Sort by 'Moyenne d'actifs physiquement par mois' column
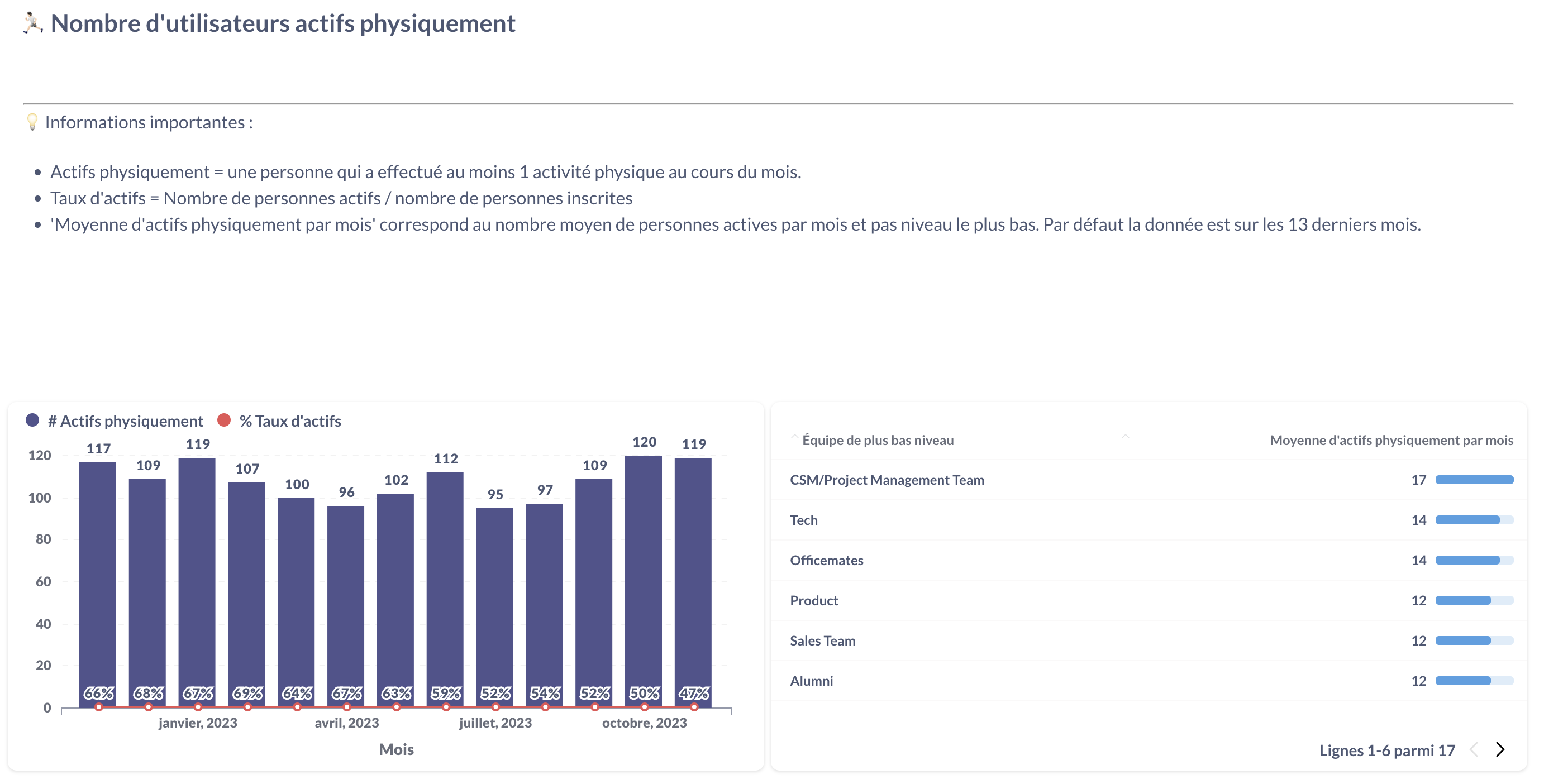 [x=1390, y=440]
